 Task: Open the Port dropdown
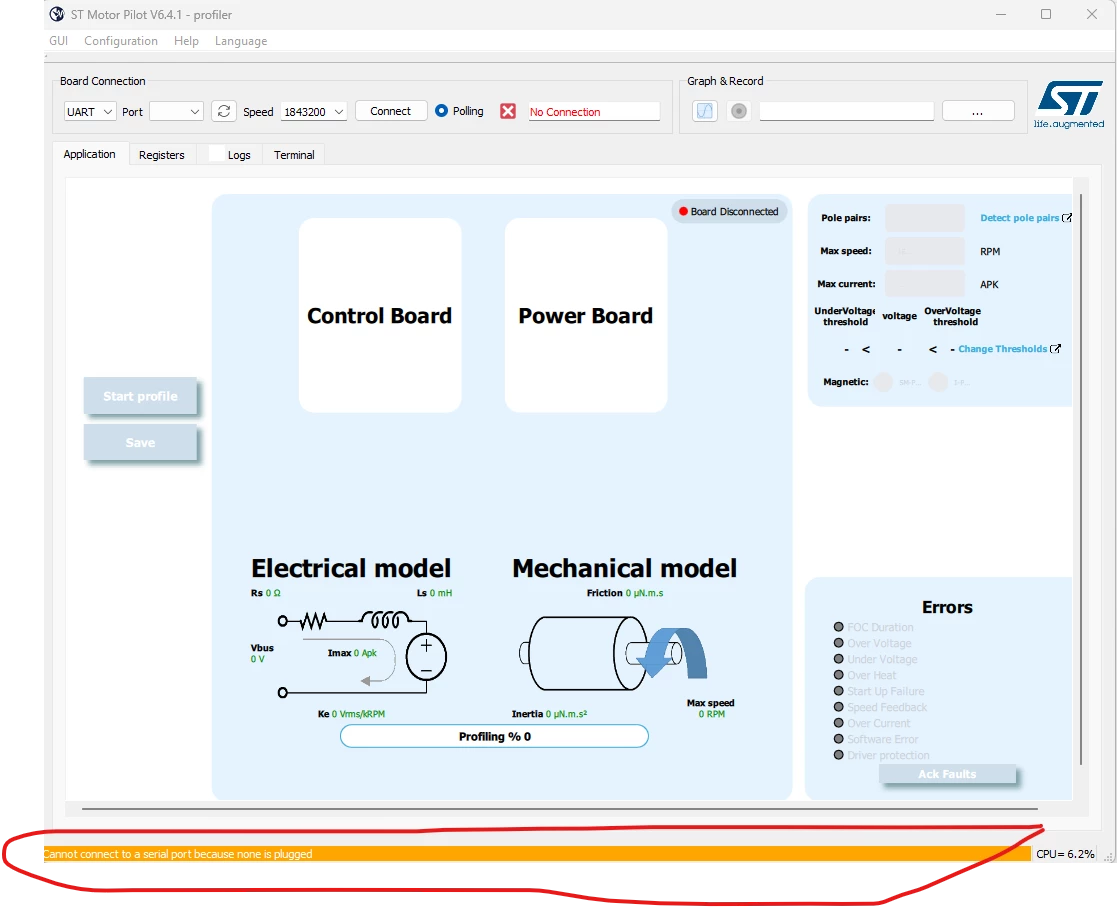click(177, 112)
